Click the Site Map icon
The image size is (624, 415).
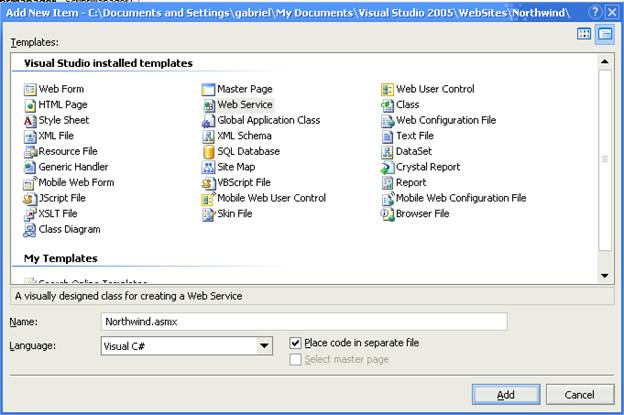tap(209, 168)
